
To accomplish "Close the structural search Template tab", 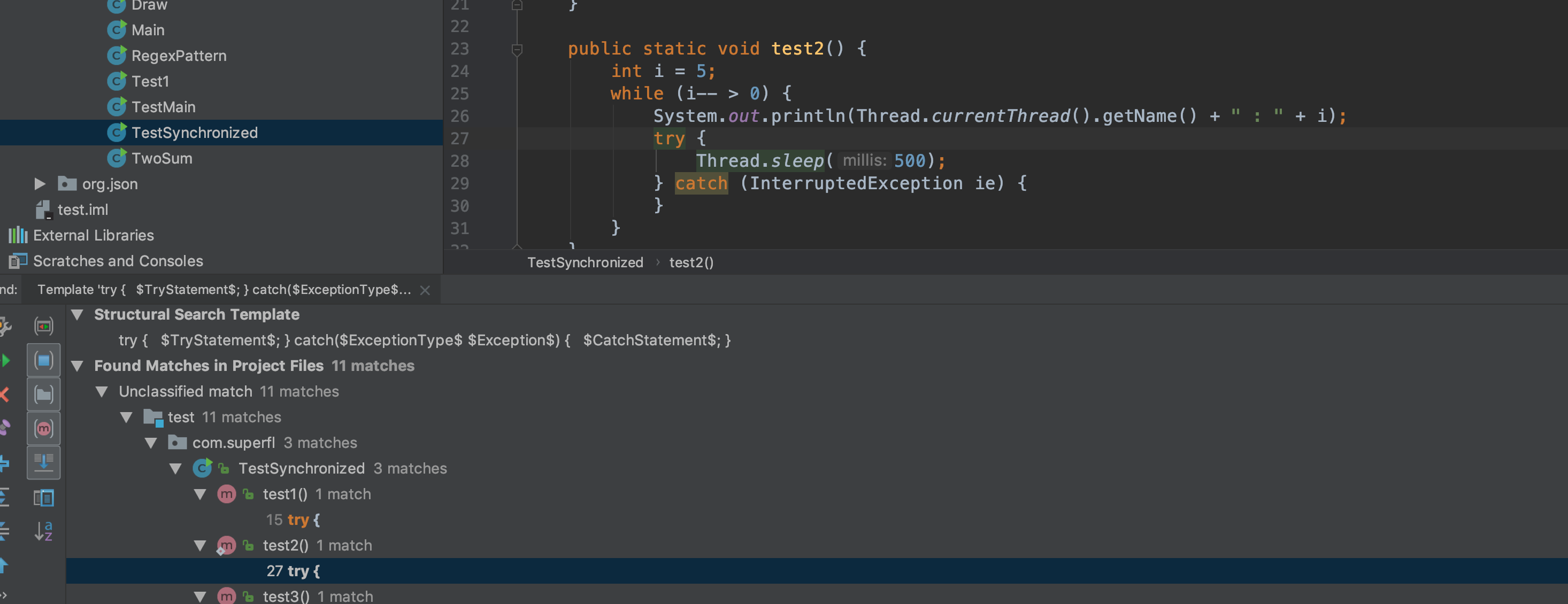I will point(425,290).
